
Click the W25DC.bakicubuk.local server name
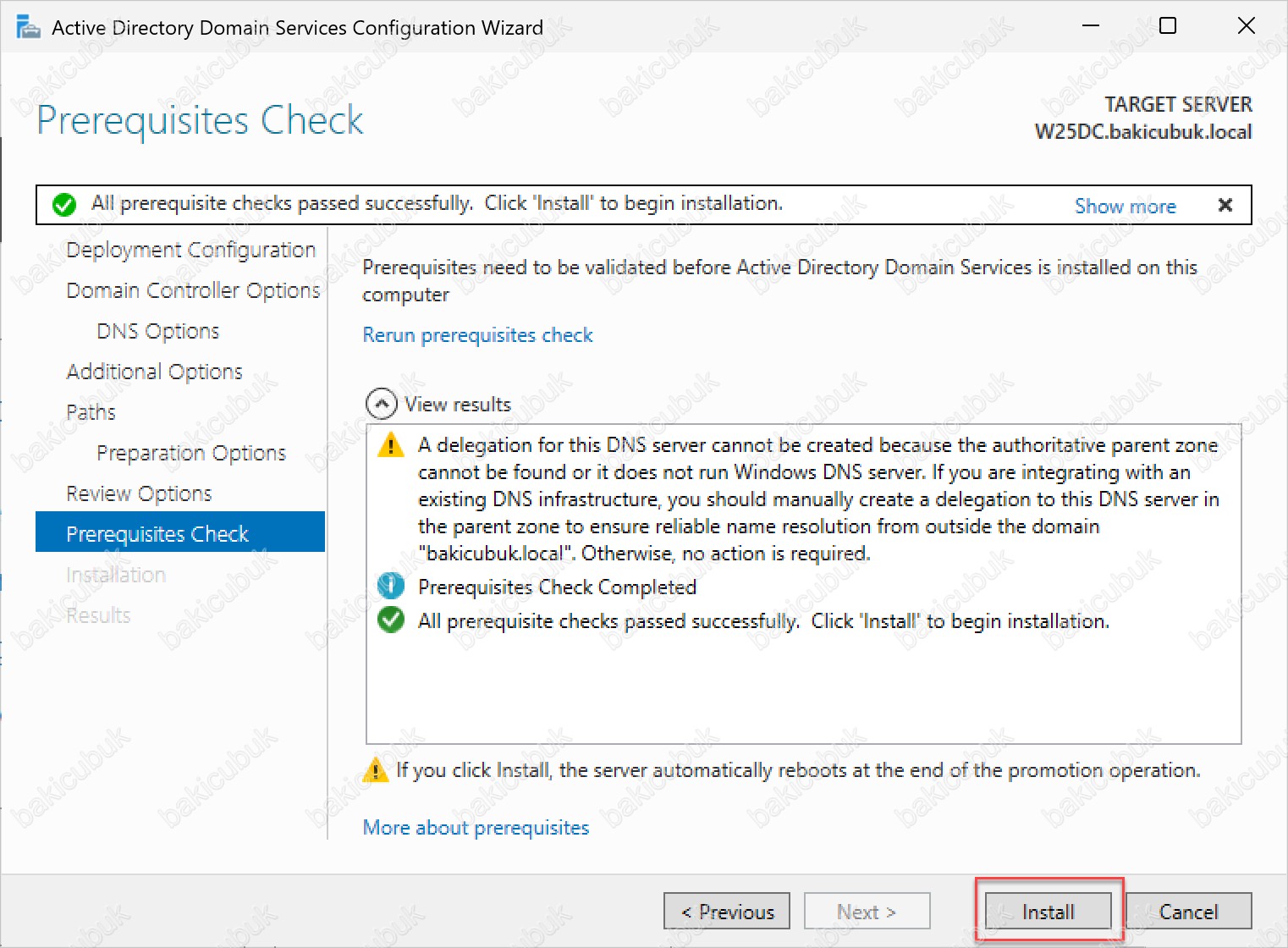1143,132
